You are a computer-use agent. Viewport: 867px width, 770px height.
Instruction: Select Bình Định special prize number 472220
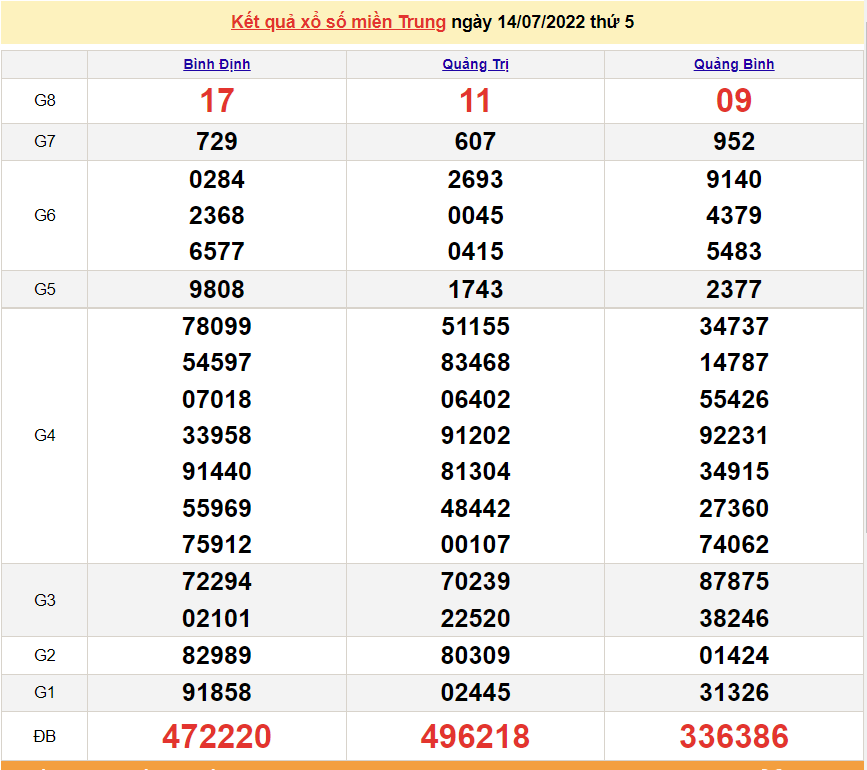tap(217, 737)
